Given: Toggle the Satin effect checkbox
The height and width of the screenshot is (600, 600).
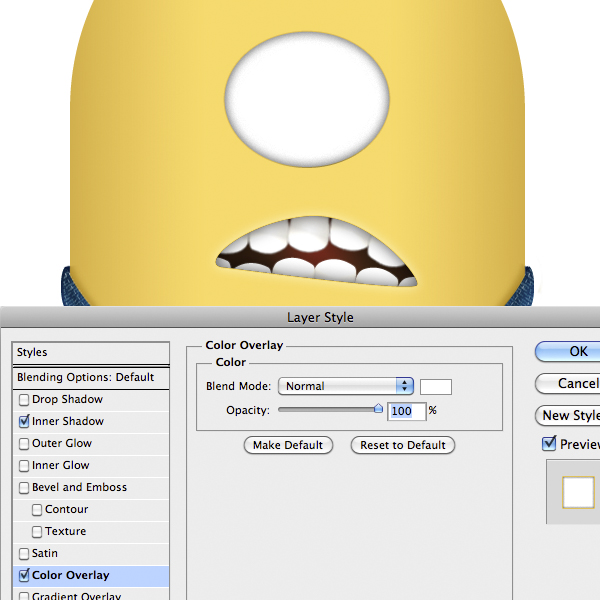Looking at the screenshot, I should 24,554.
